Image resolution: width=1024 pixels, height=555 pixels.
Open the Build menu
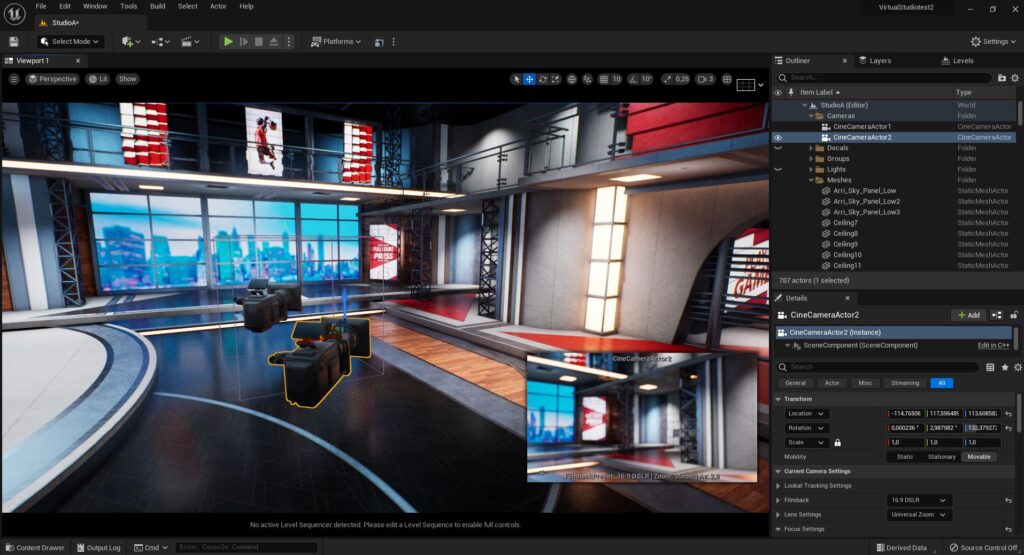(158, 6)
